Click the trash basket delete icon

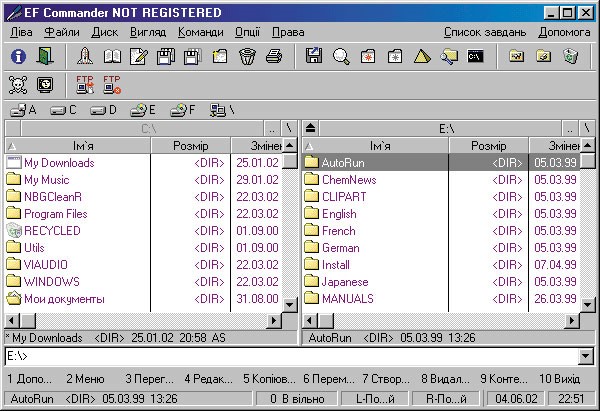247,57
